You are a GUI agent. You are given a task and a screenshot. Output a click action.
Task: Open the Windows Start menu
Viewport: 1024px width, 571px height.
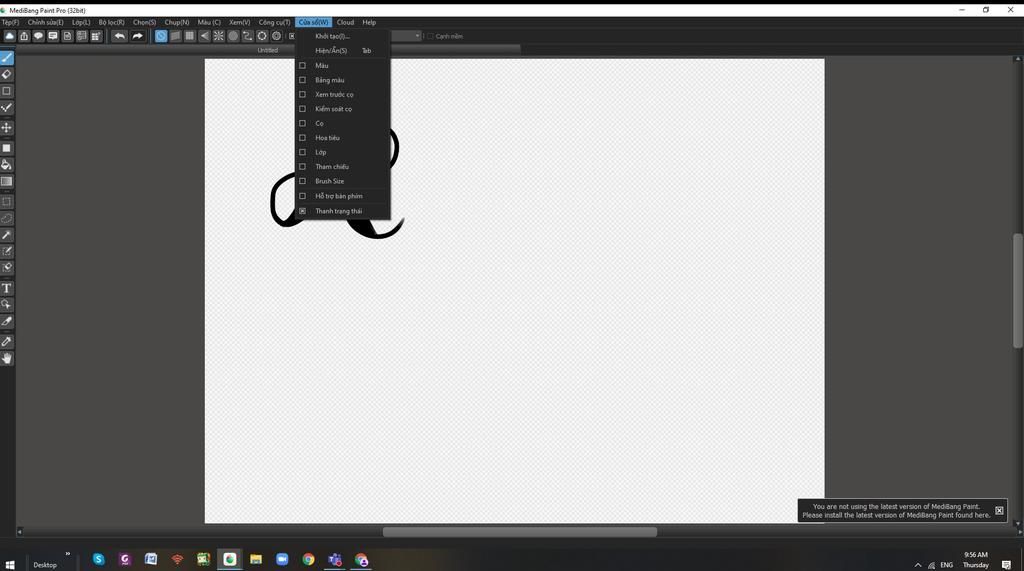tap(10, 564)
